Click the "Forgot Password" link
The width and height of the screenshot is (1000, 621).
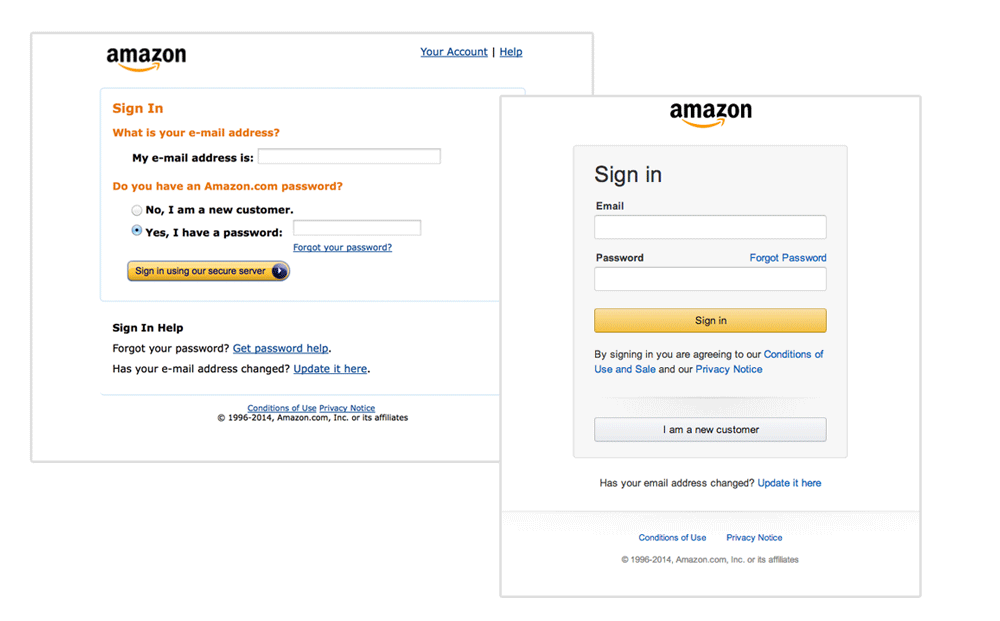788,258
